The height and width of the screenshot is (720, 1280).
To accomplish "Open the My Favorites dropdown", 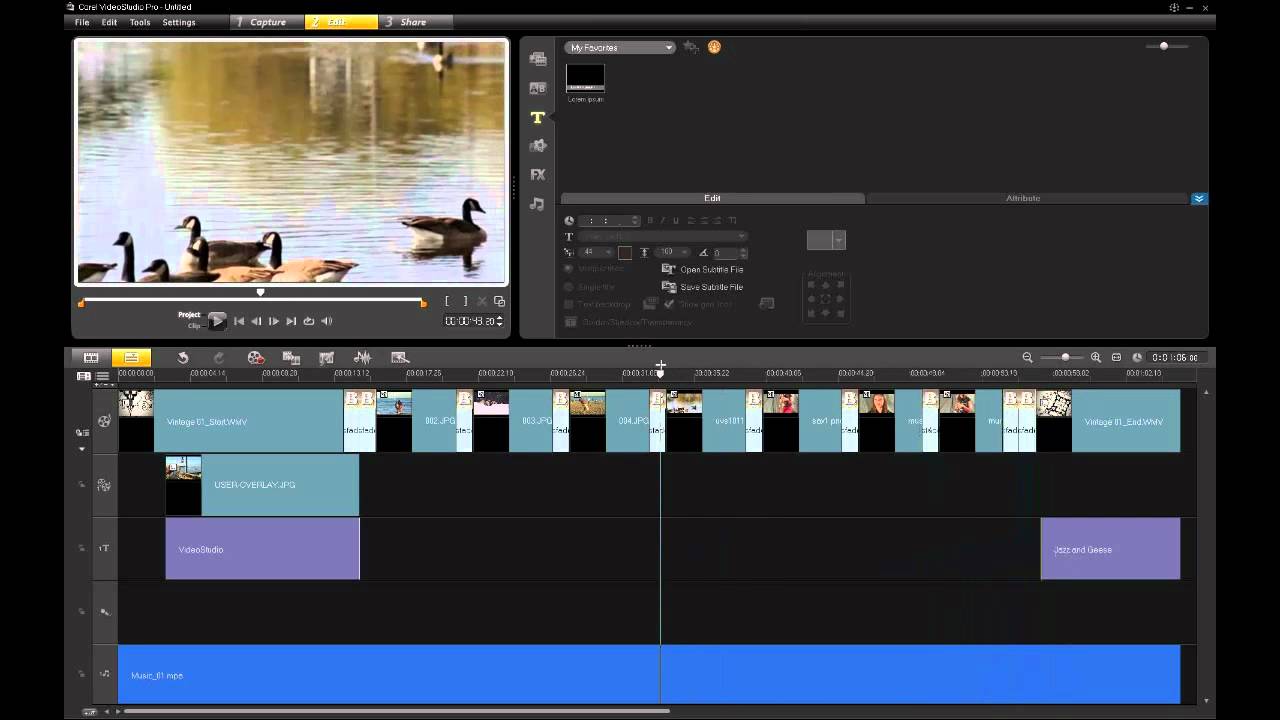I will [x=620, y=47].
